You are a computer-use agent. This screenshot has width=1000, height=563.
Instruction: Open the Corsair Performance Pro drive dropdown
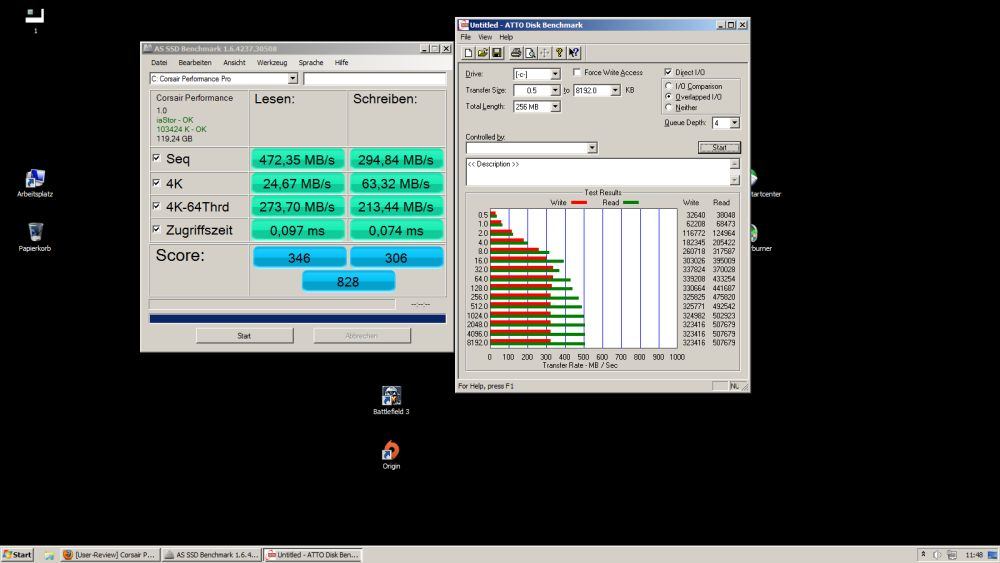(292, 78)
